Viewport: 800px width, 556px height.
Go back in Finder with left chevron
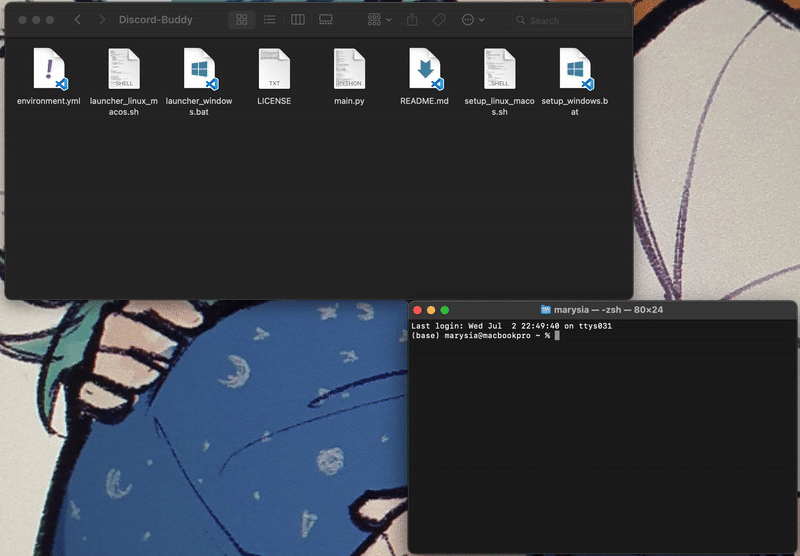(78, 20)
